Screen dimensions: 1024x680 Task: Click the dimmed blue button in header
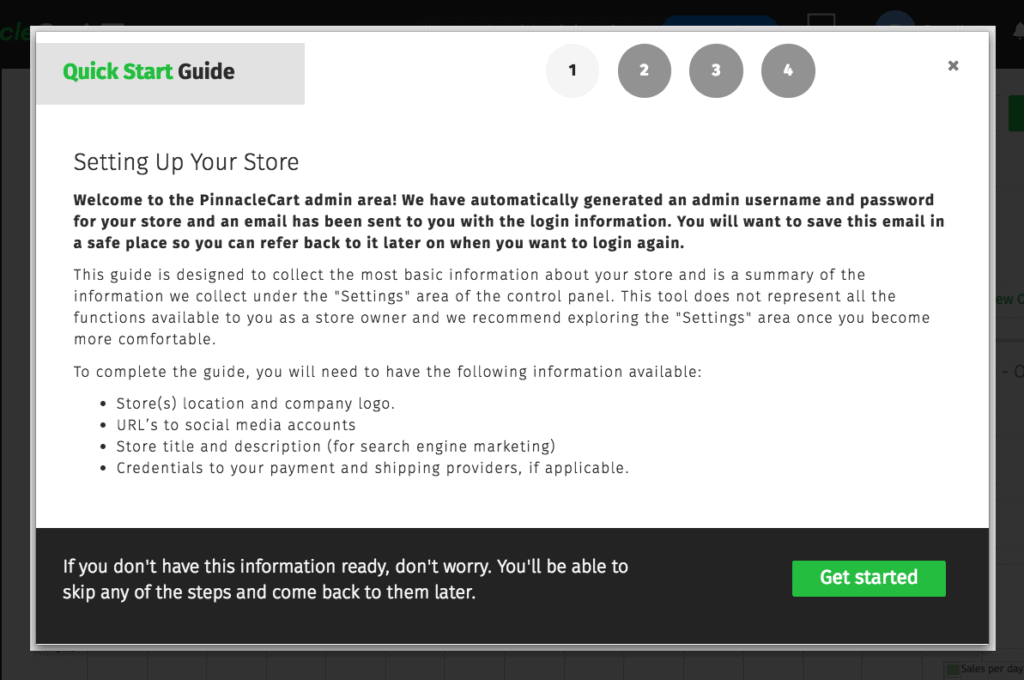coord(720,22)
